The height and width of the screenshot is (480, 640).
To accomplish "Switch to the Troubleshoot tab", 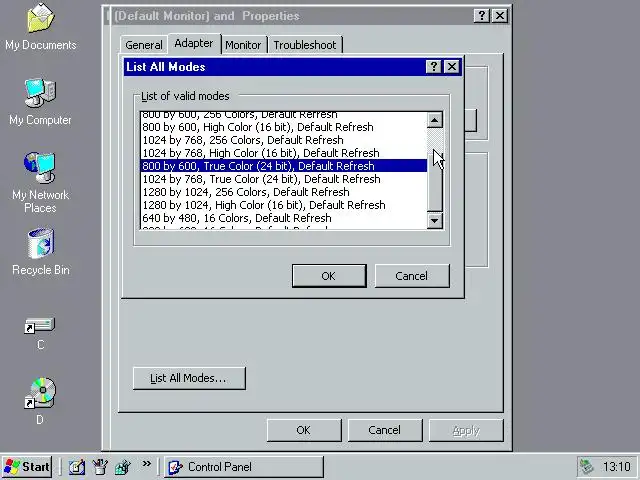I will (x=305, y=45).
